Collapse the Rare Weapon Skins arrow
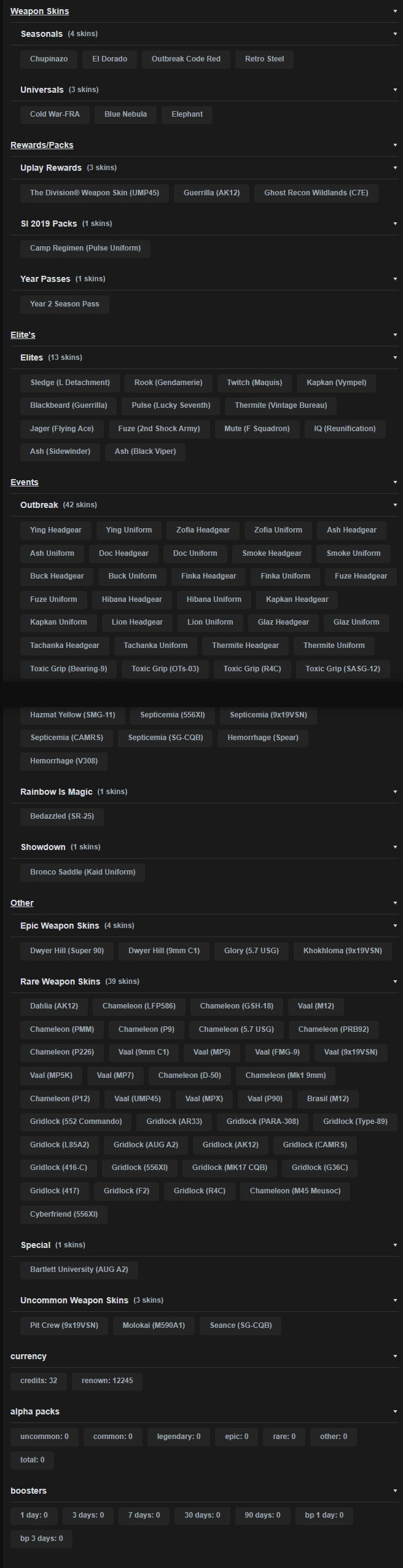The width and height of the screenshot is (403, 1568). point(395,981)
